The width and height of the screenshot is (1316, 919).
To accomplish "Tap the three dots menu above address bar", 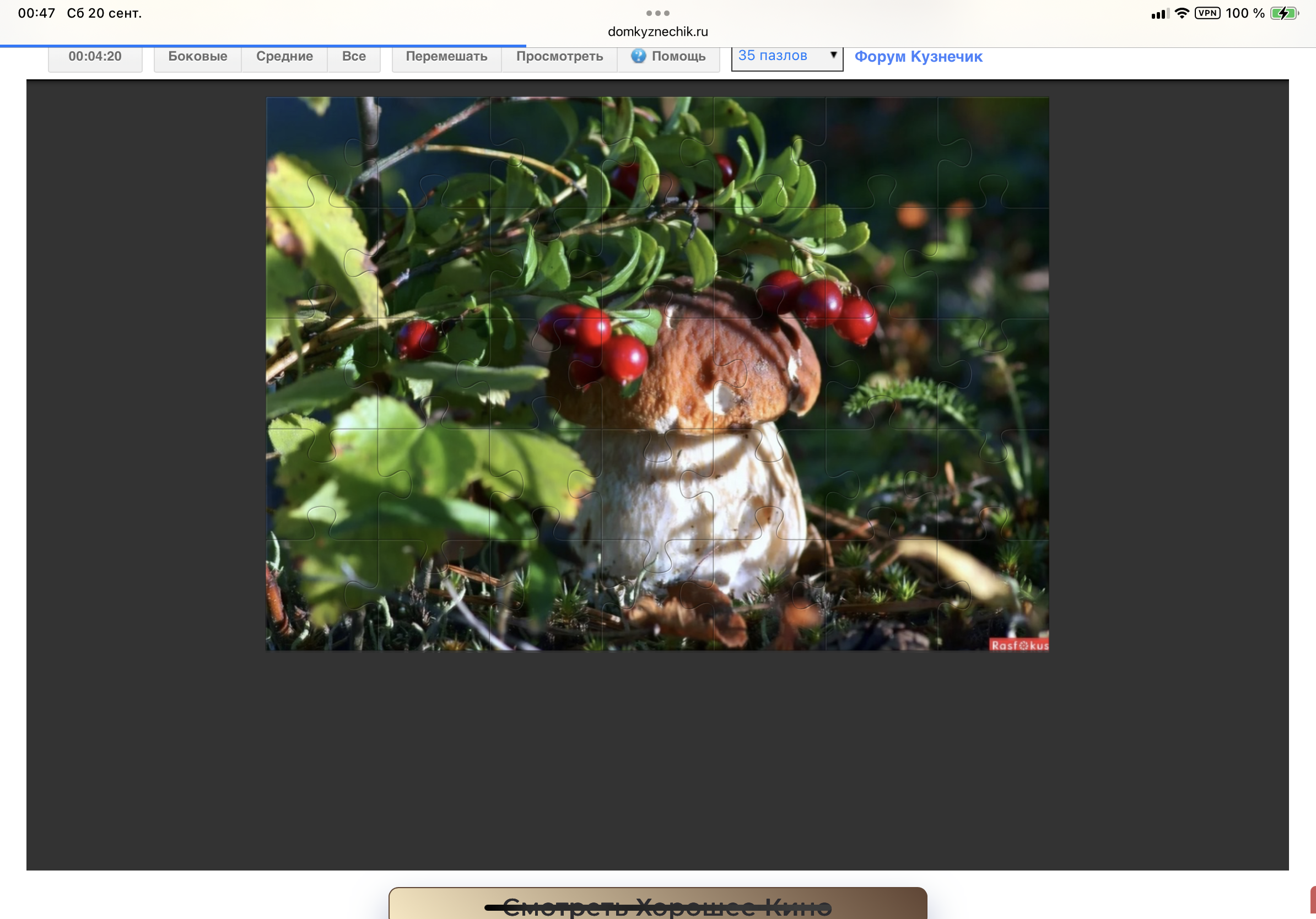I will 657,13.
